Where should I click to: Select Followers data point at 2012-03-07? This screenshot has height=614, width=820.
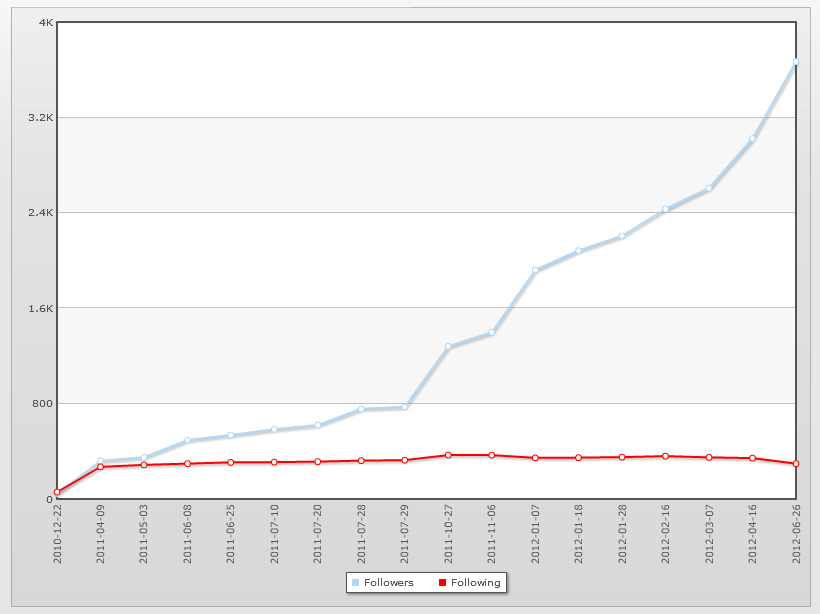pyautogui.click(x=709, y=188)
